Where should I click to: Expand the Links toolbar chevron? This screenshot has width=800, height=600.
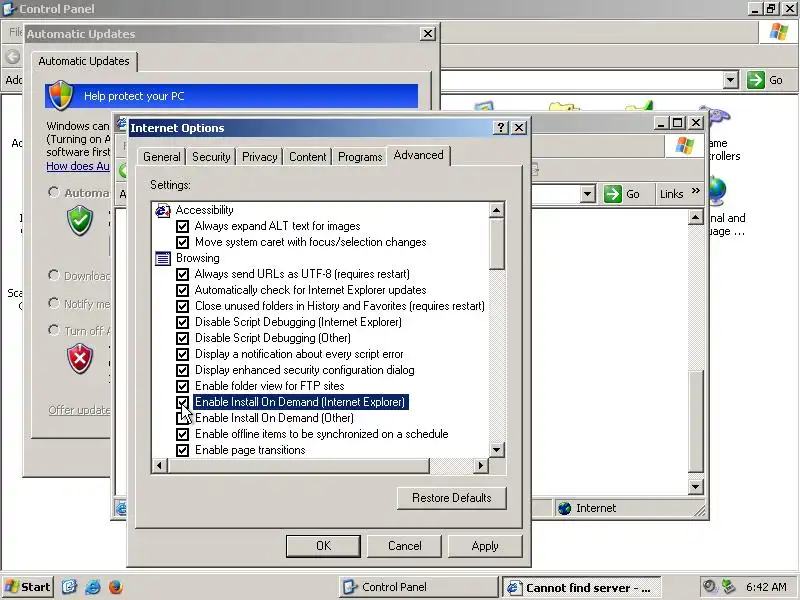point(695,191)
